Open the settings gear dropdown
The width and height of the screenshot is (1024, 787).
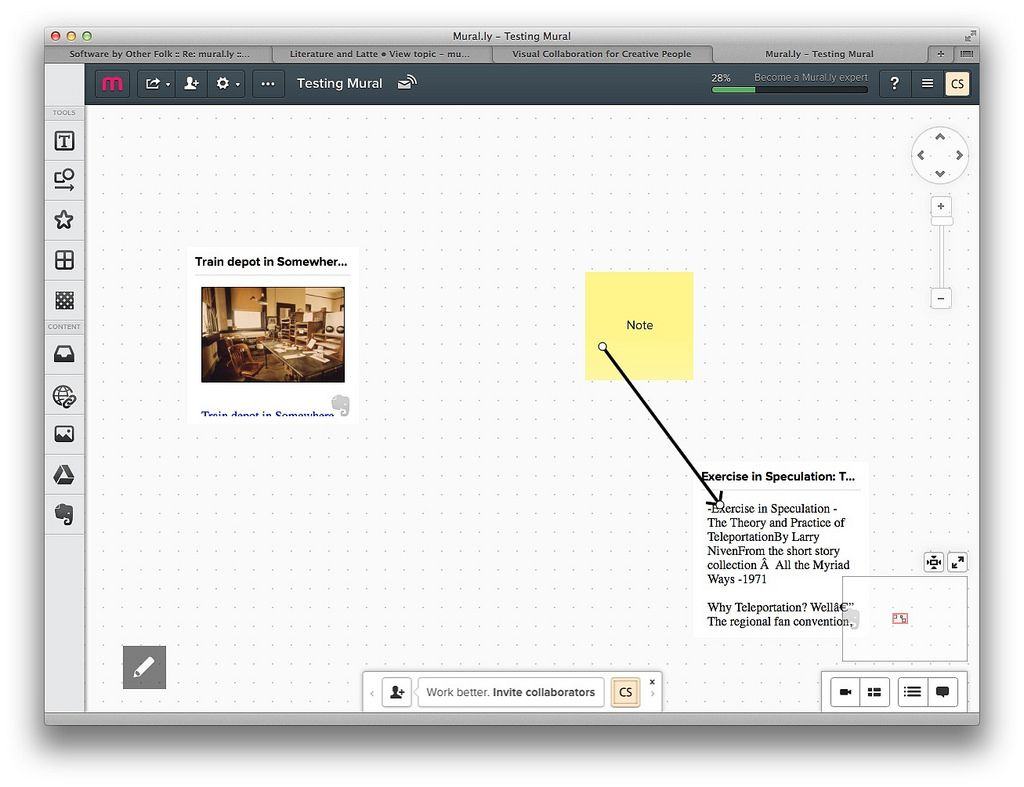[x=227, y=84]
